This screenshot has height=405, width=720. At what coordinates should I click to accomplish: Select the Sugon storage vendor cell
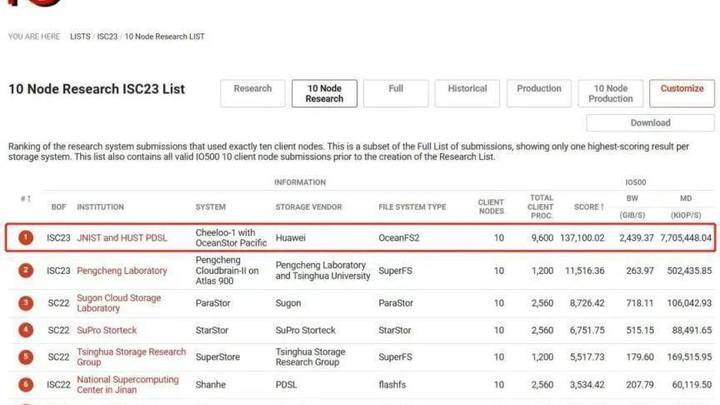tap(288, 303)
